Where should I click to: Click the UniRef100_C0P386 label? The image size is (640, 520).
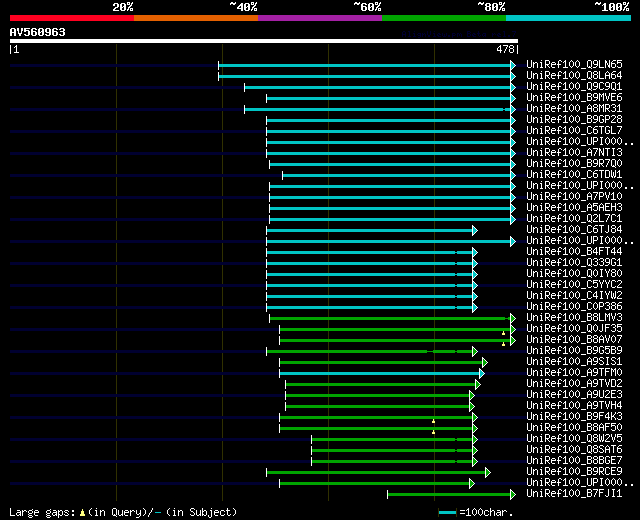[574, 307]
